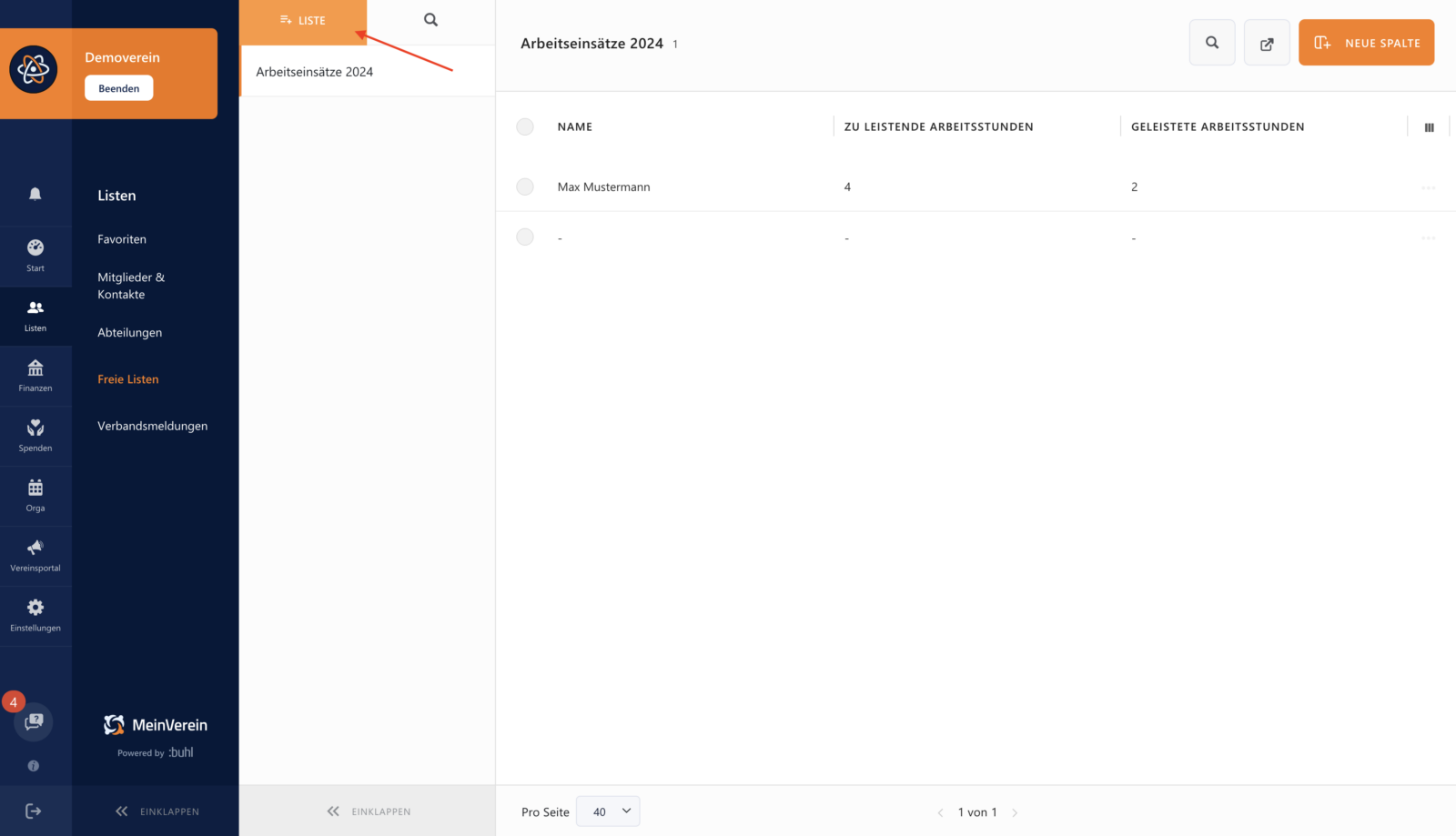Open search in the list panel
Screen dimensions: 1456x836
pyautogui.click(x=430, y=20)
